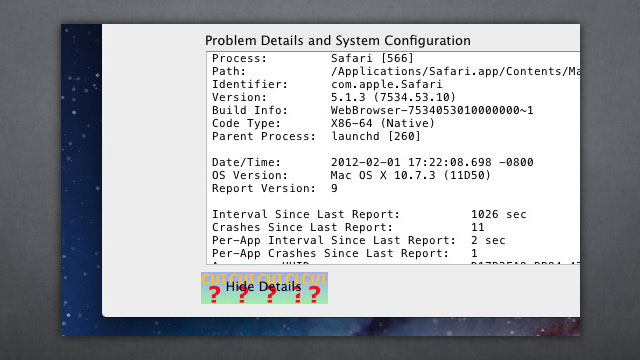Click the Per-App Interval Since Last Report line

pyautogui.click(x=358, y=240)
